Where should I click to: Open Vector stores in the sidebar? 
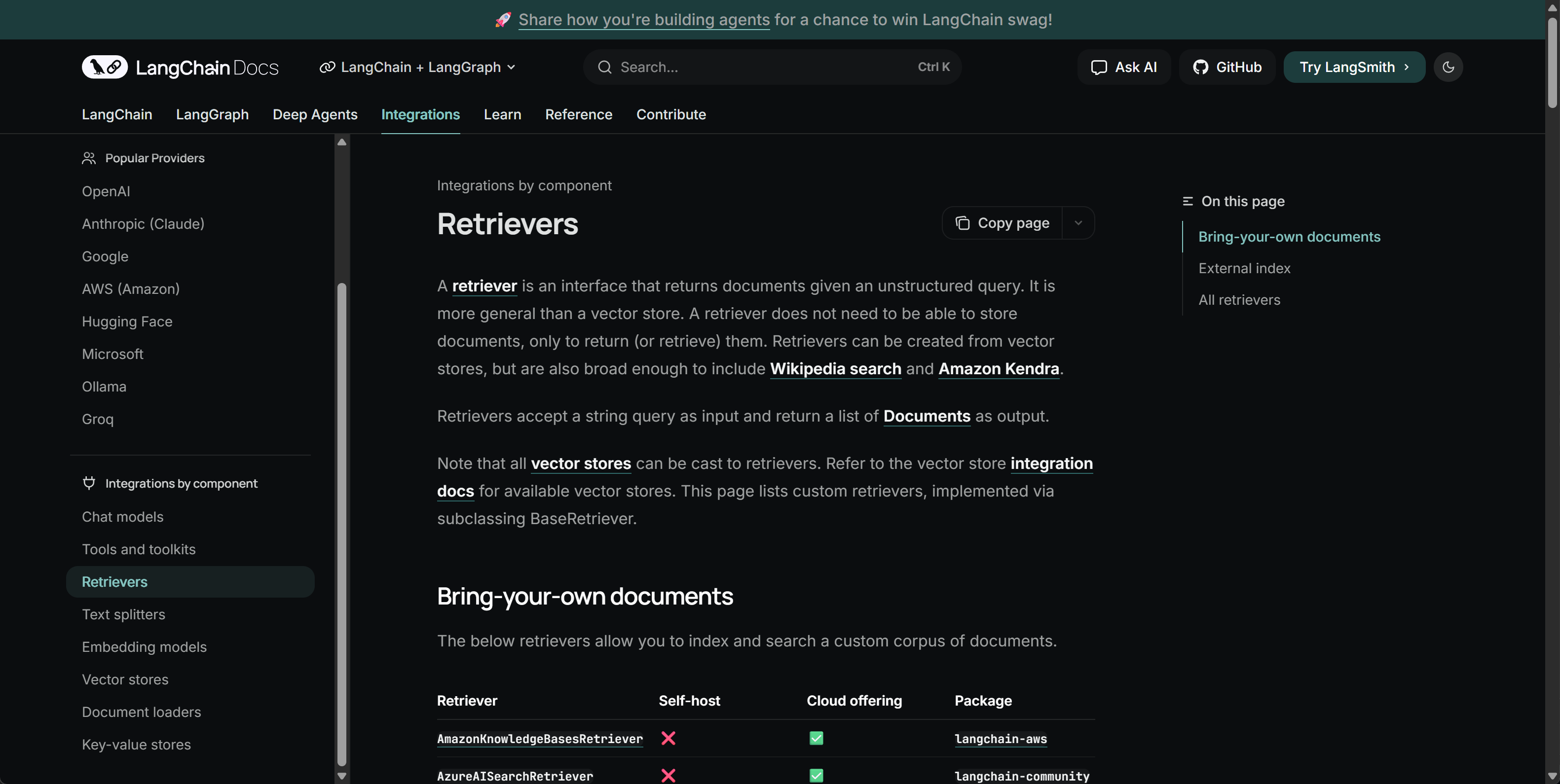coord(125,679)
